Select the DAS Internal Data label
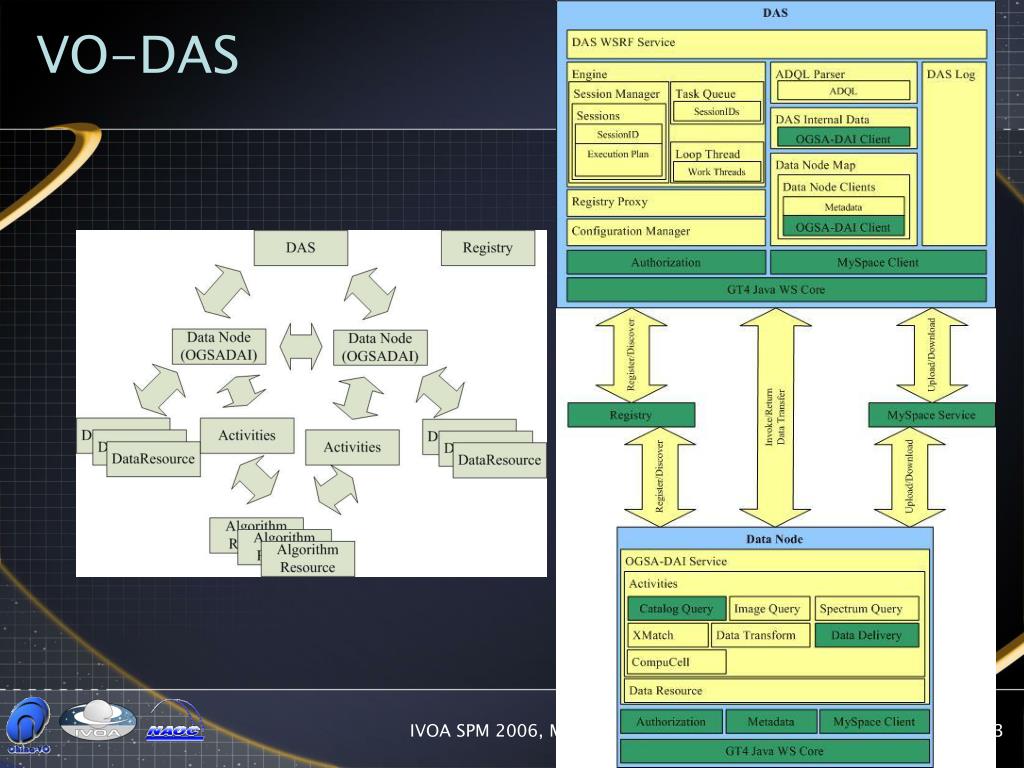The image size is (1024, 768). pos(822,120)
